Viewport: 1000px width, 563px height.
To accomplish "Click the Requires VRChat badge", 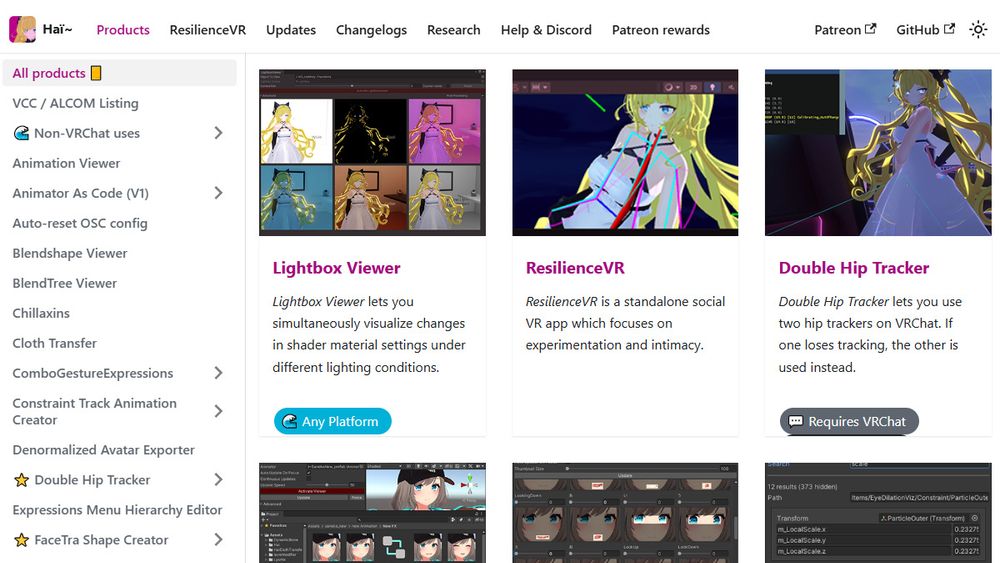I will 849,421.
